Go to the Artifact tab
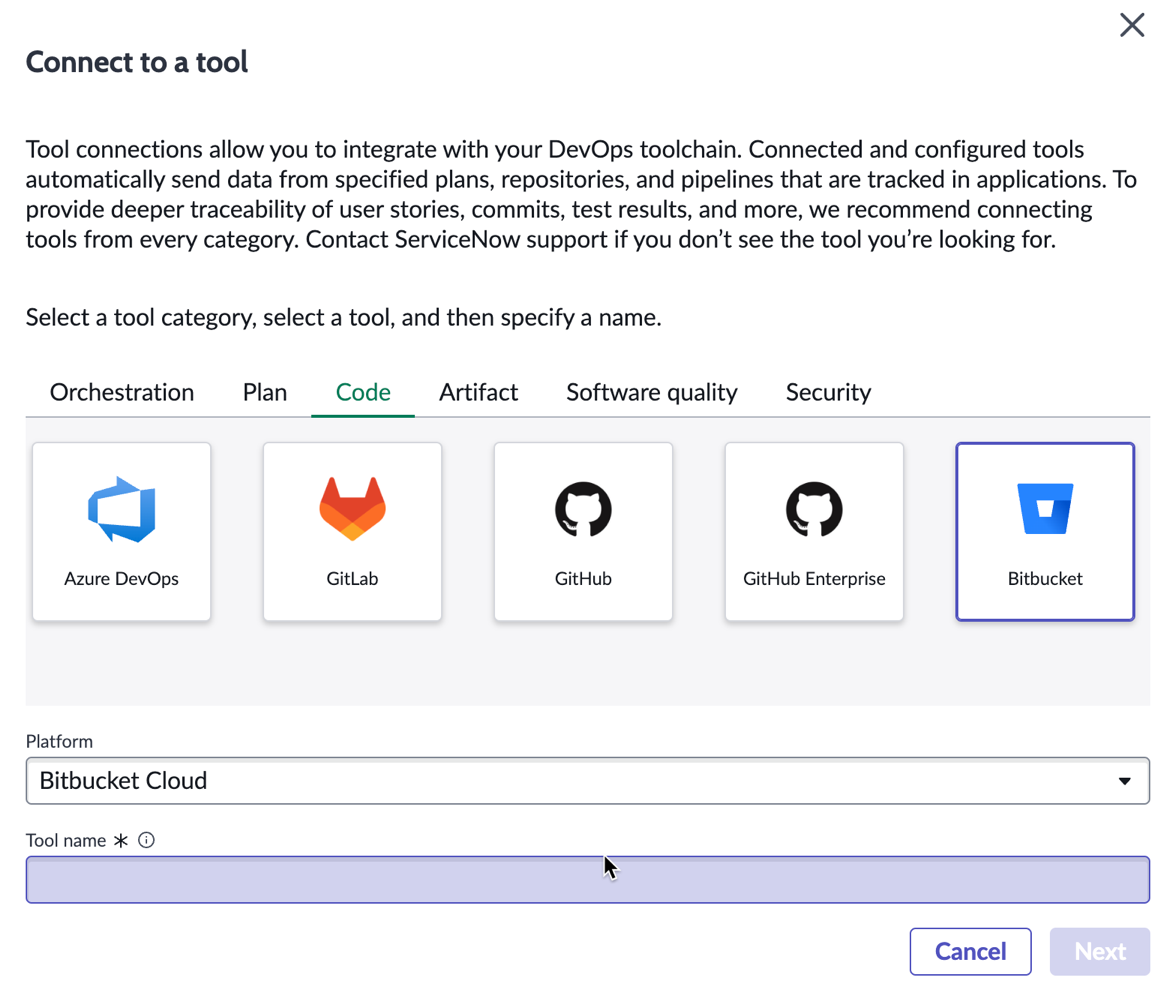The height and width of the screenshot is (996, 1176). pos(478,392)
